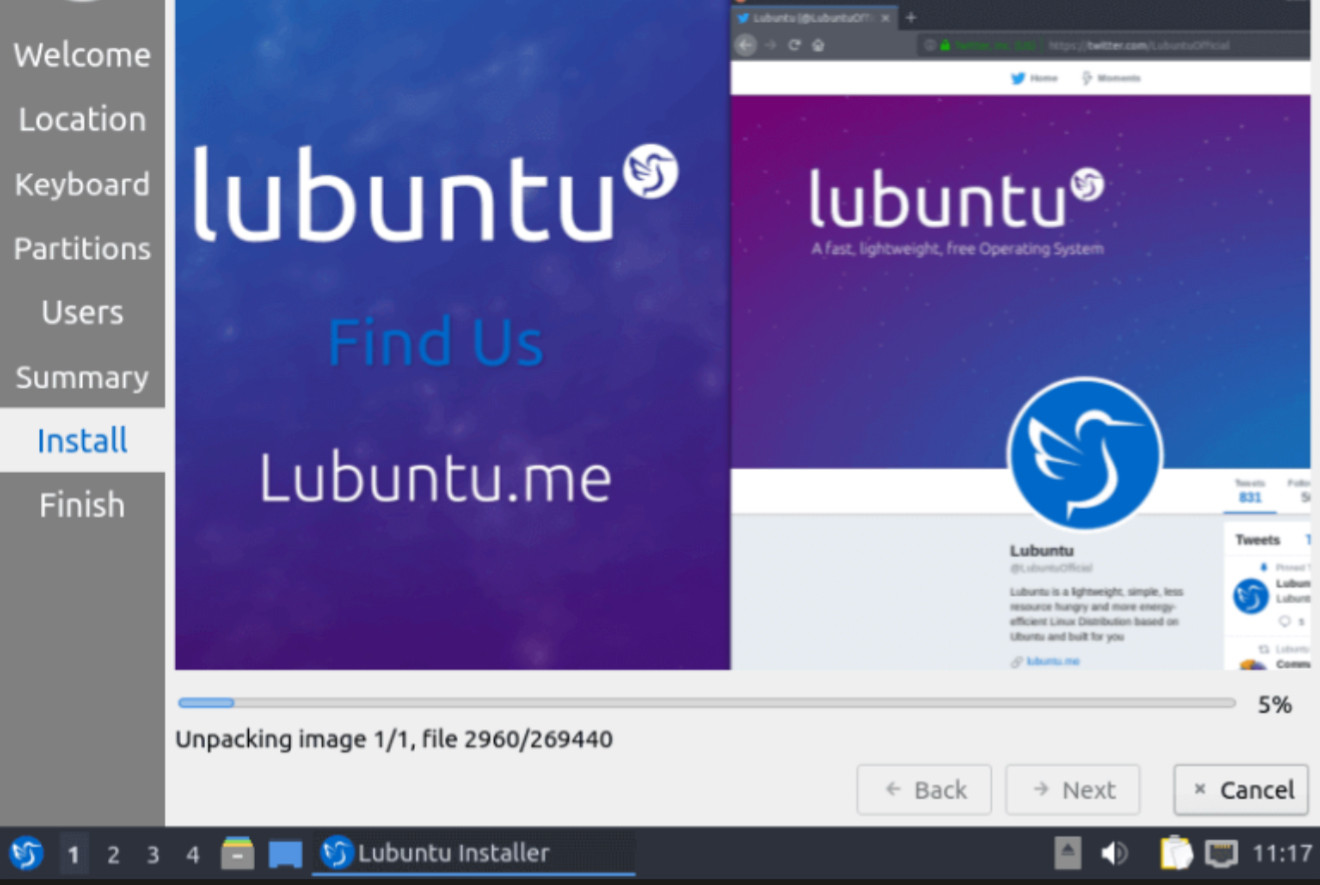This screenshot has height=885, width=1320.
Task: Click the round hummingbird avatar in the slideshow
Action: tap(1085, 454)
